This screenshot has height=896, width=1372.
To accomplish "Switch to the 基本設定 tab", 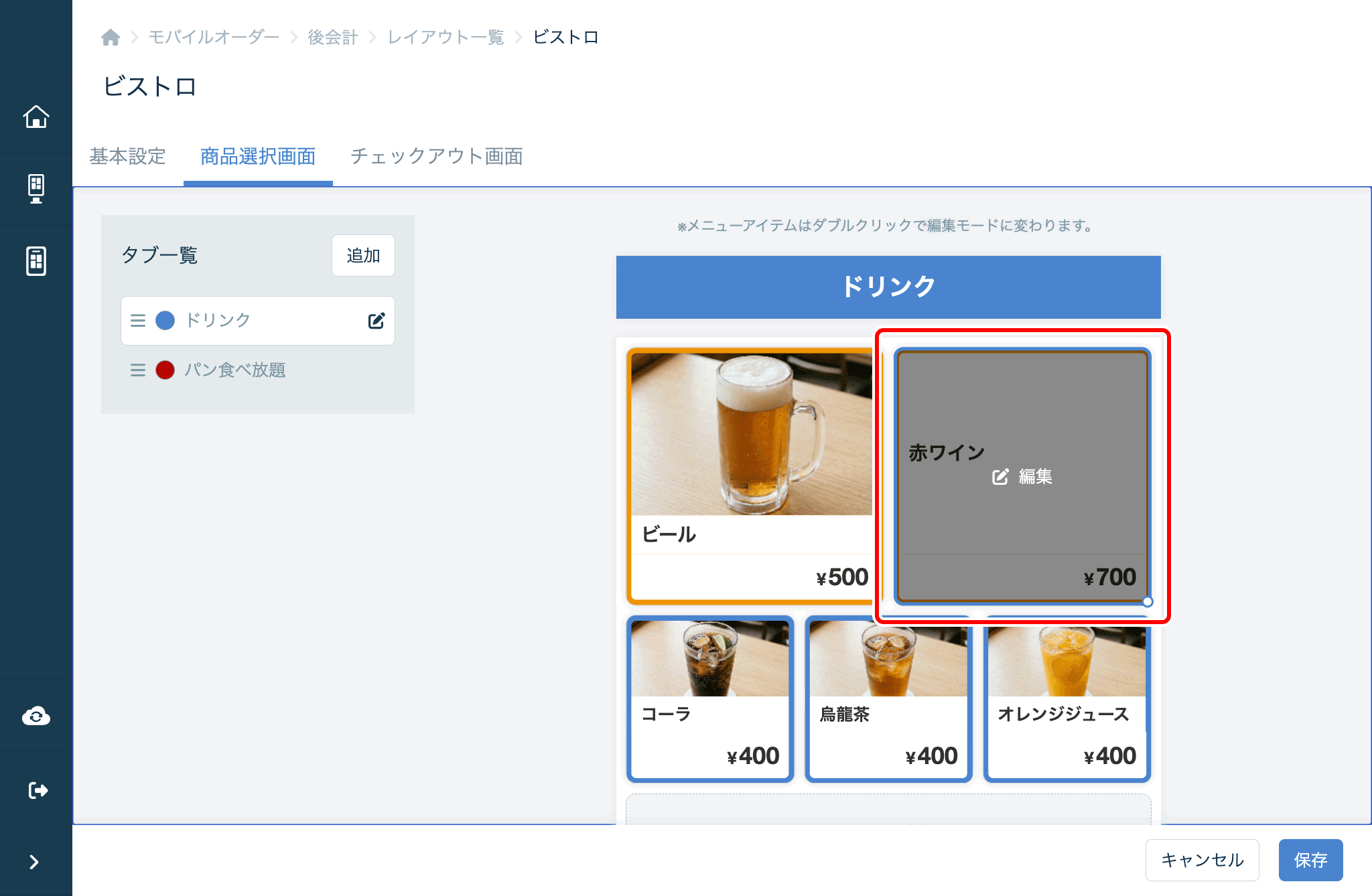I will pos(127,156).
